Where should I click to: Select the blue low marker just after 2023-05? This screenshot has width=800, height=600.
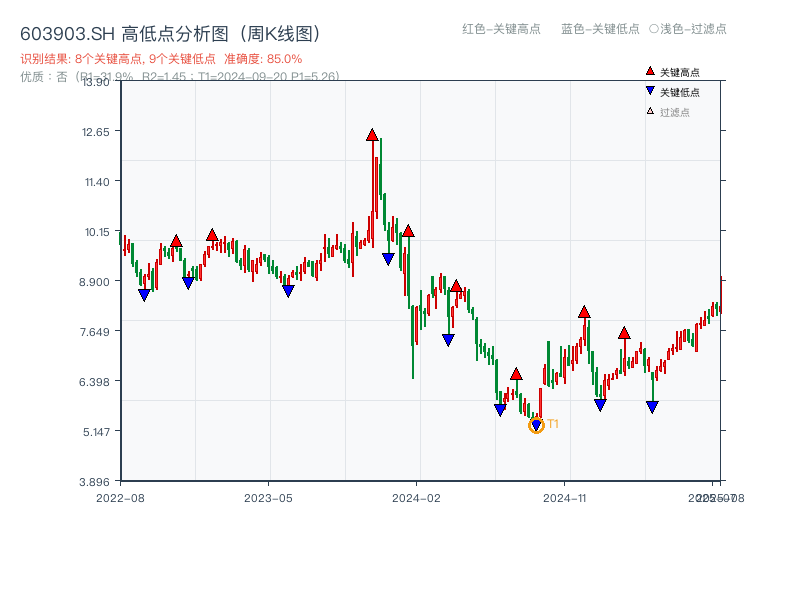point(288,291)
